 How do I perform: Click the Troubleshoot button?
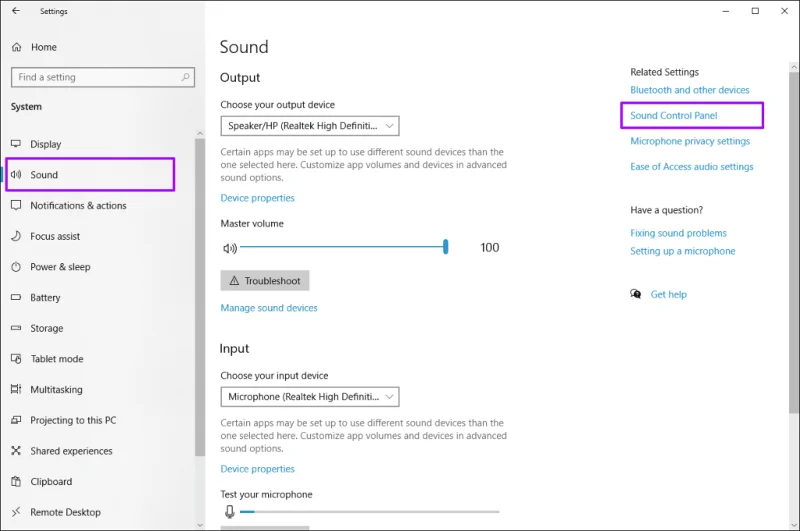pyautogui.click(x=265, y=281)
